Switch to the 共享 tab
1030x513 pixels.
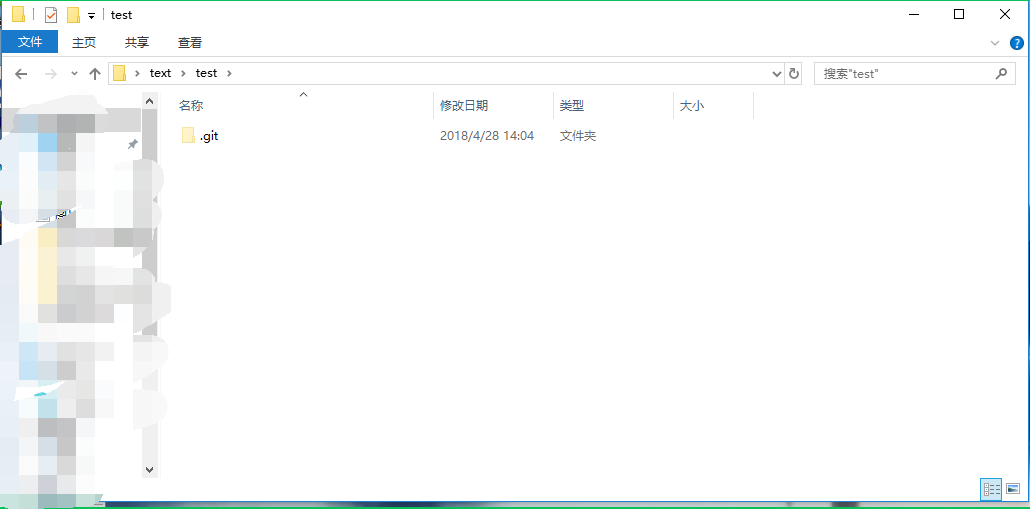(137, 43)
